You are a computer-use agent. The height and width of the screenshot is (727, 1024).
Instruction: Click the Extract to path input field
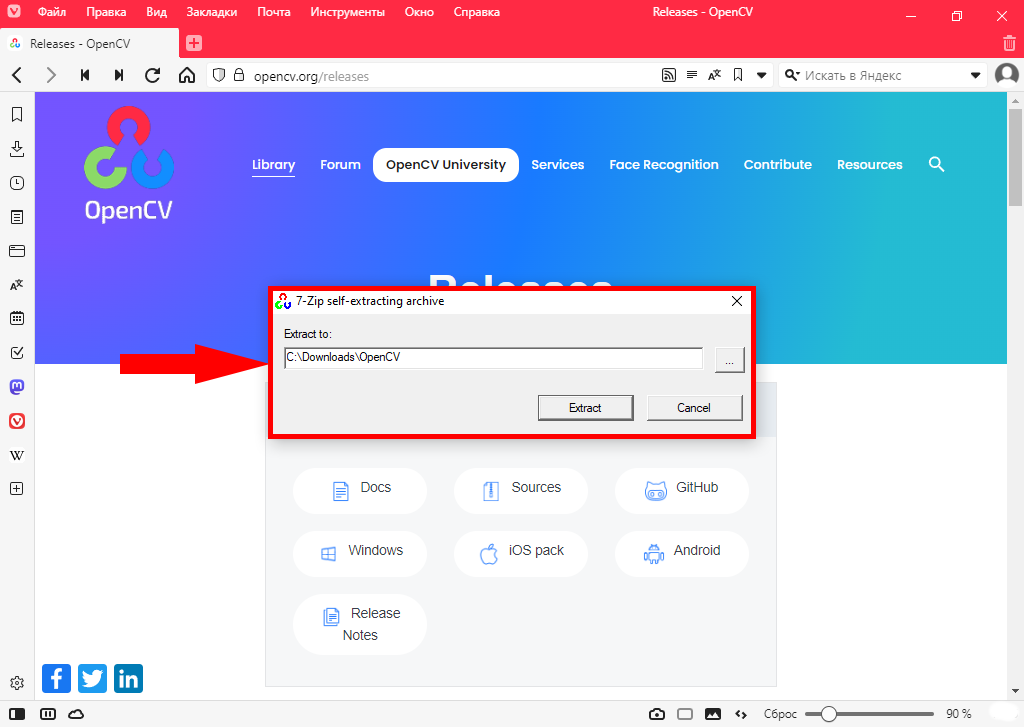[493, 357]
